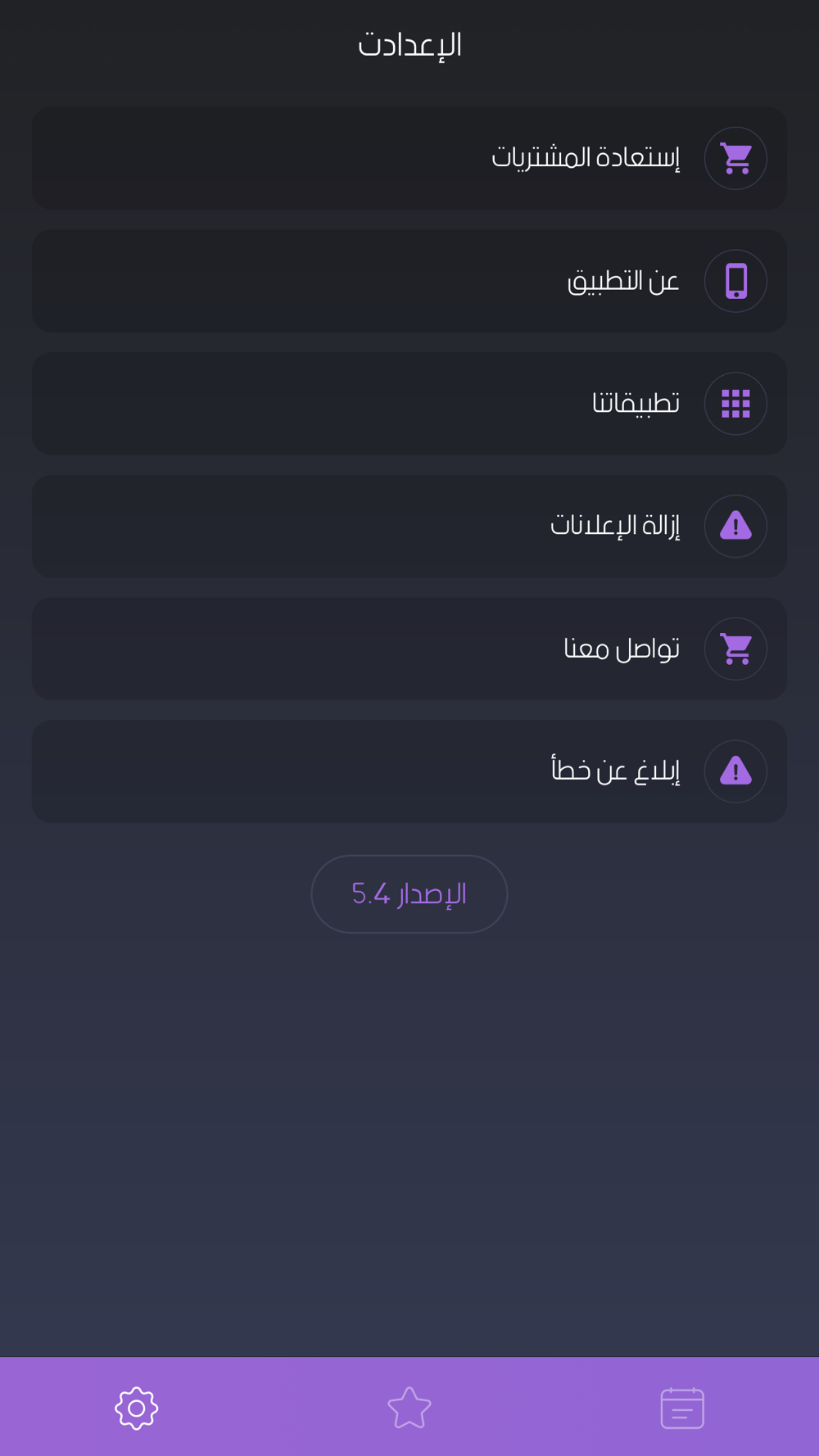
Task: Tap the warning icon beside إزالة الإعلانات
Action: (x=735, y=526)
